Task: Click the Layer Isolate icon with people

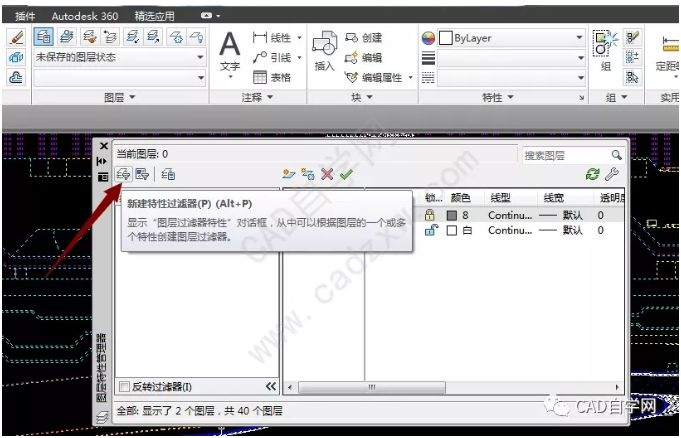Action: (66, 37)
